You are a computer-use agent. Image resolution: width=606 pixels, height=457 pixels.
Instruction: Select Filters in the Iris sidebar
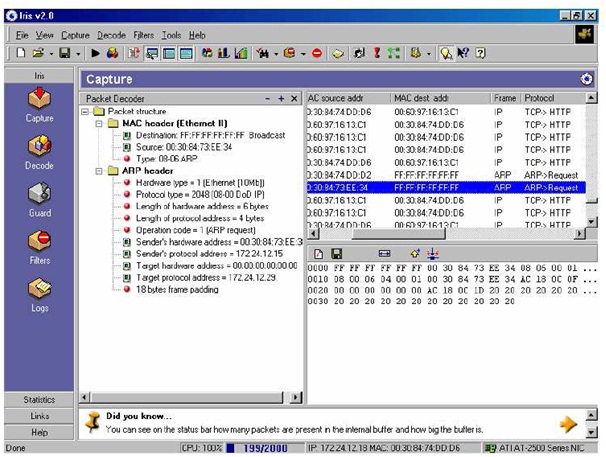pos(39,247)
